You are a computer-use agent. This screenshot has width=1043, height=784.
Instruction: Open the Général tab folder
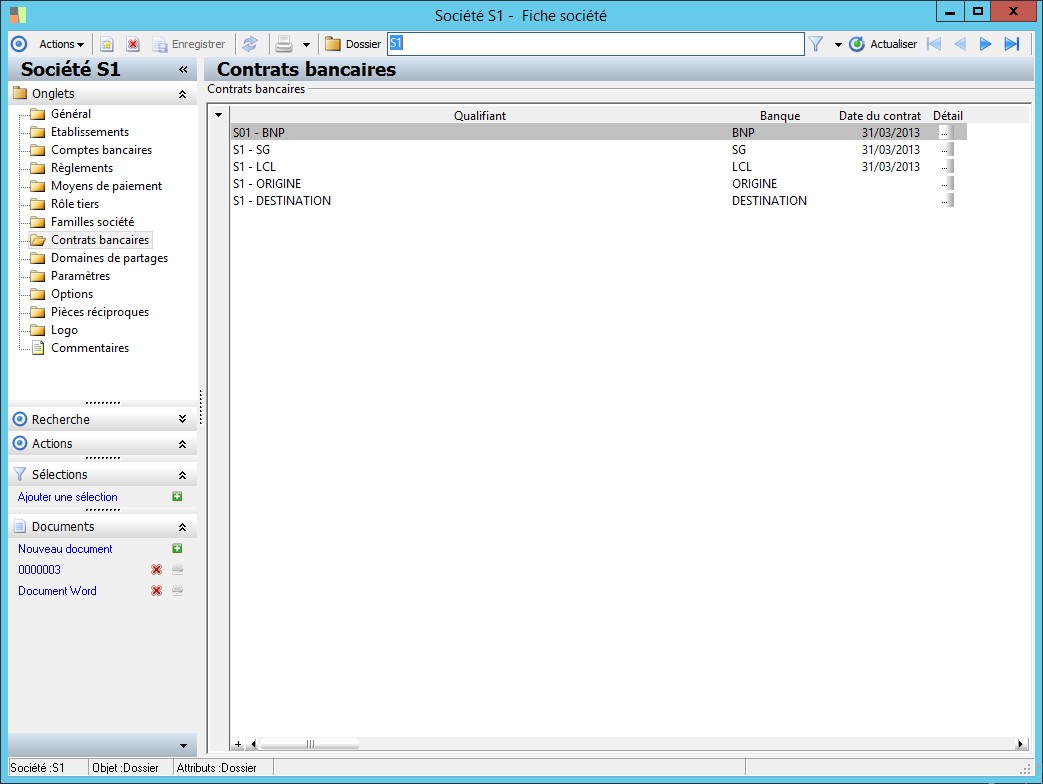click(71, 114)
